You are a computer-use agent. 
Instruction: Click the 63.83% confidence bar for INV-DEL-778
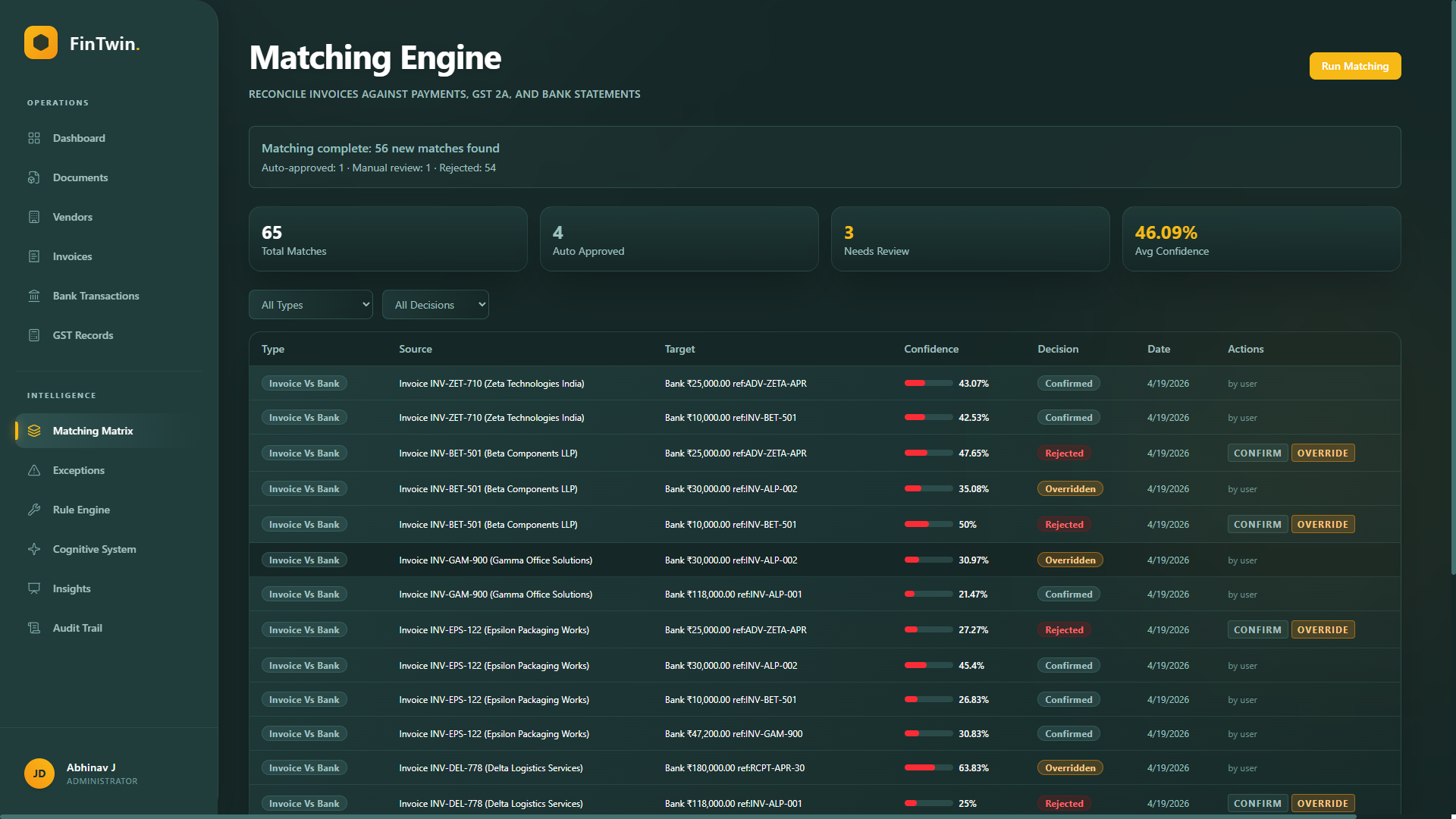[x=927, y=768]
